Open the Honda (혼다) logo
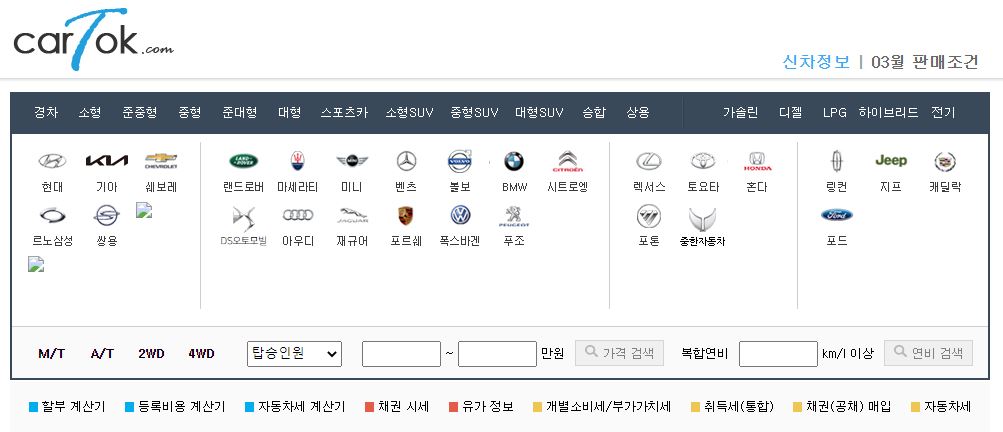Screen dimensions: 1003x432 [757, 161]
